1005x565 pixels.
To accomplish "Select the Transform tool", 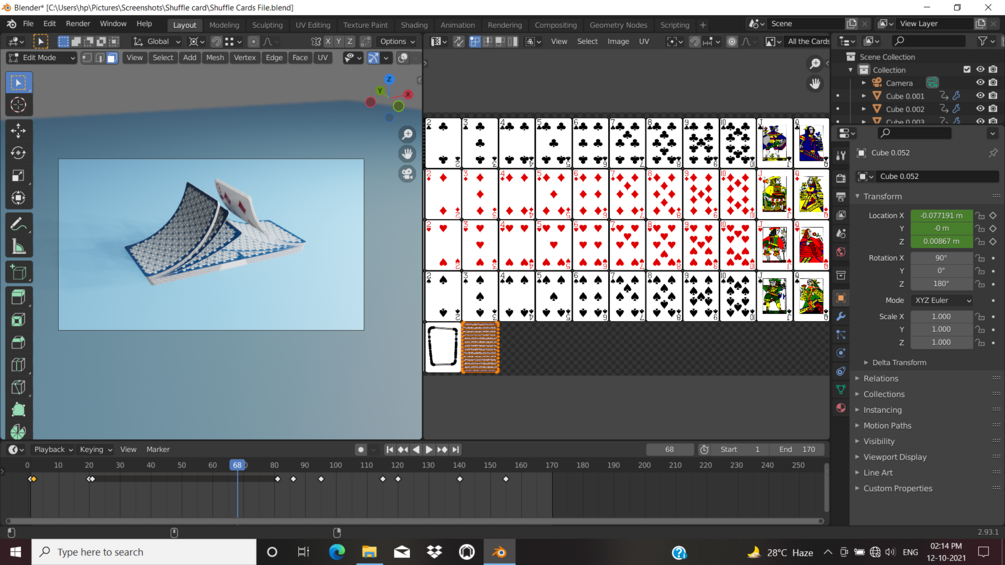I will 18,198.
